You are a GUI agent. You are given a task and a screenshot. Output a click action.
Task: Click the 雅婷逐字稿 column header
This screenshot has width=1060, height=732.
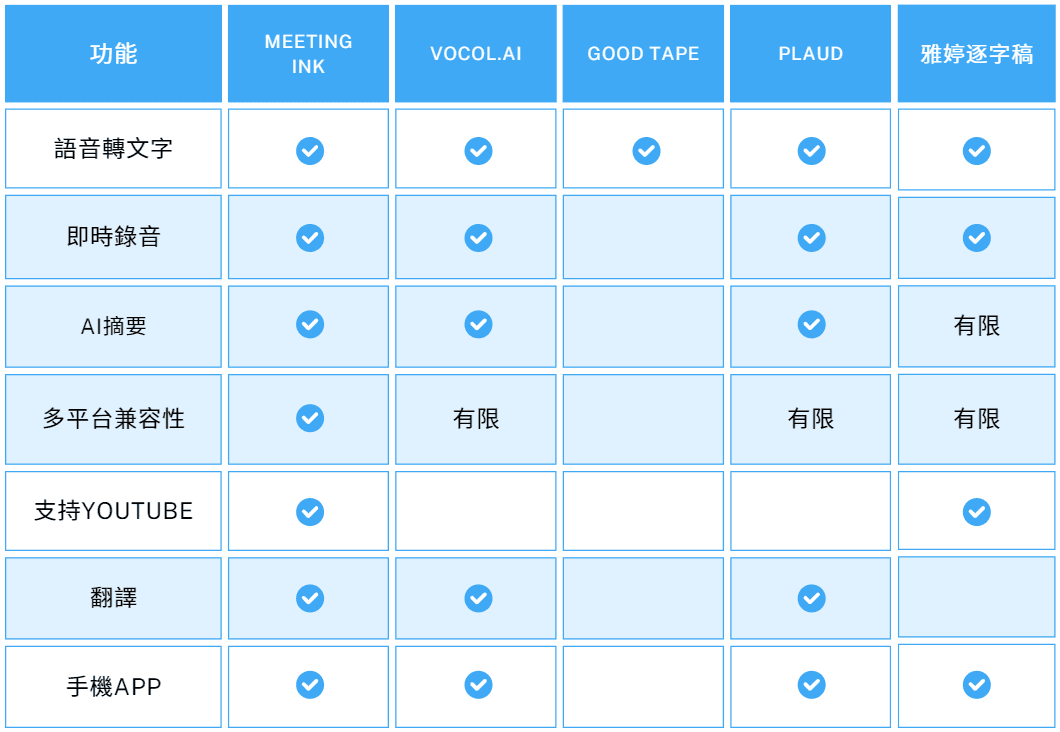pyautogui.click(x=976, y=54)
